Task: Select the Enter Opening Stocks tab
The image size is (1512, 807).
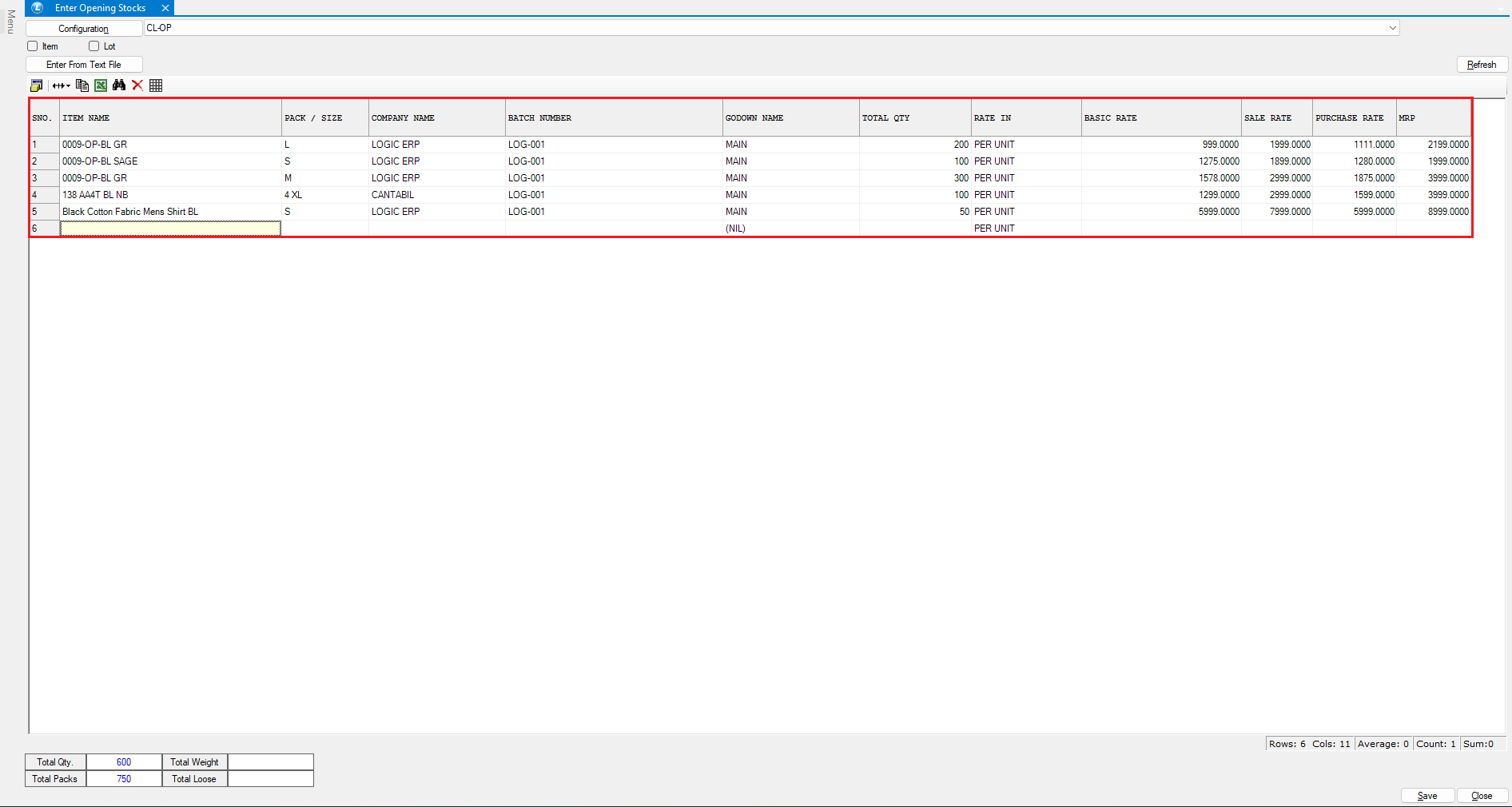Action: tap(100, 8)
